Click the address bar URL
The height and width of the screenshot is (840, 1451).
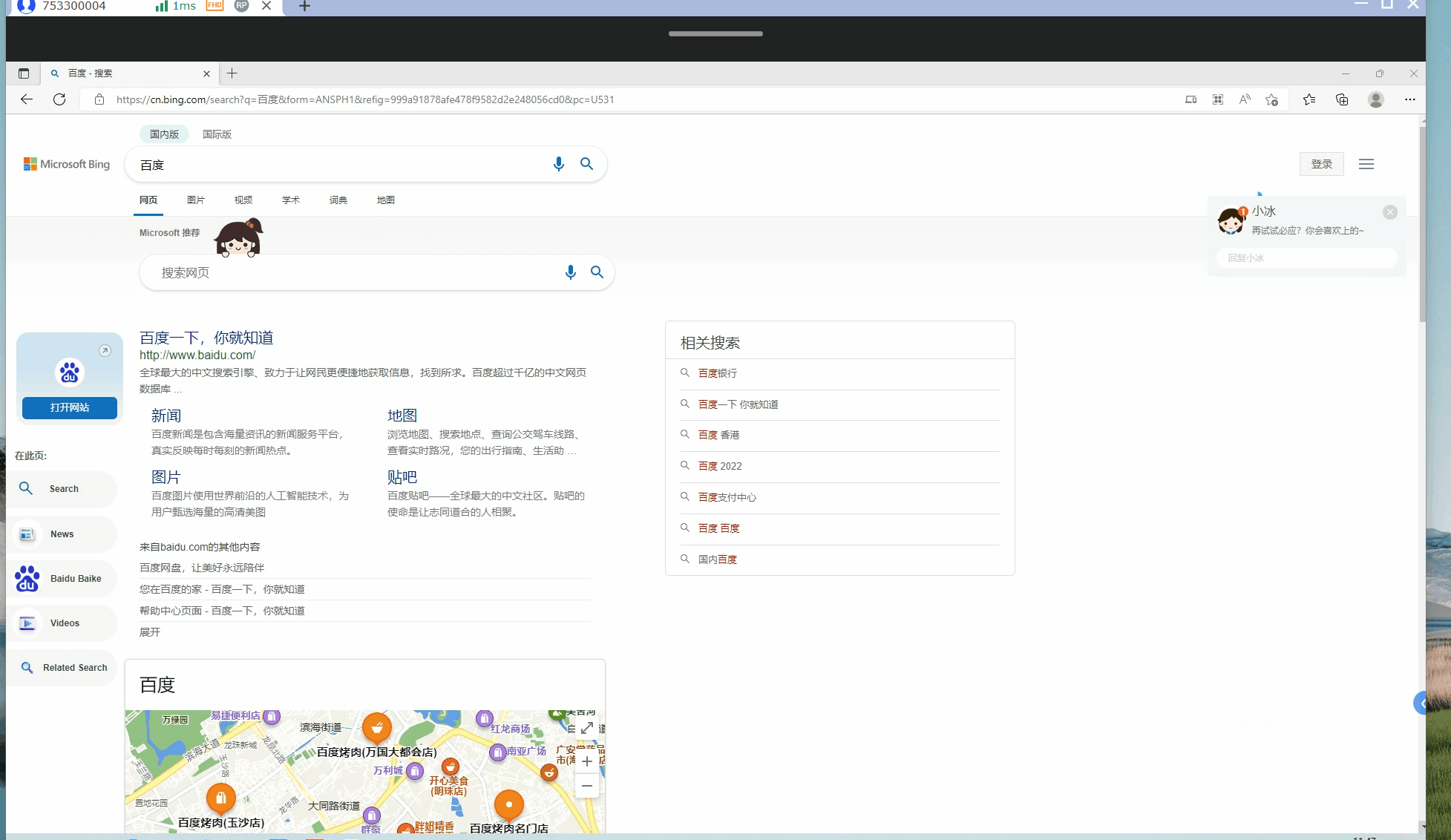[365, 99]
